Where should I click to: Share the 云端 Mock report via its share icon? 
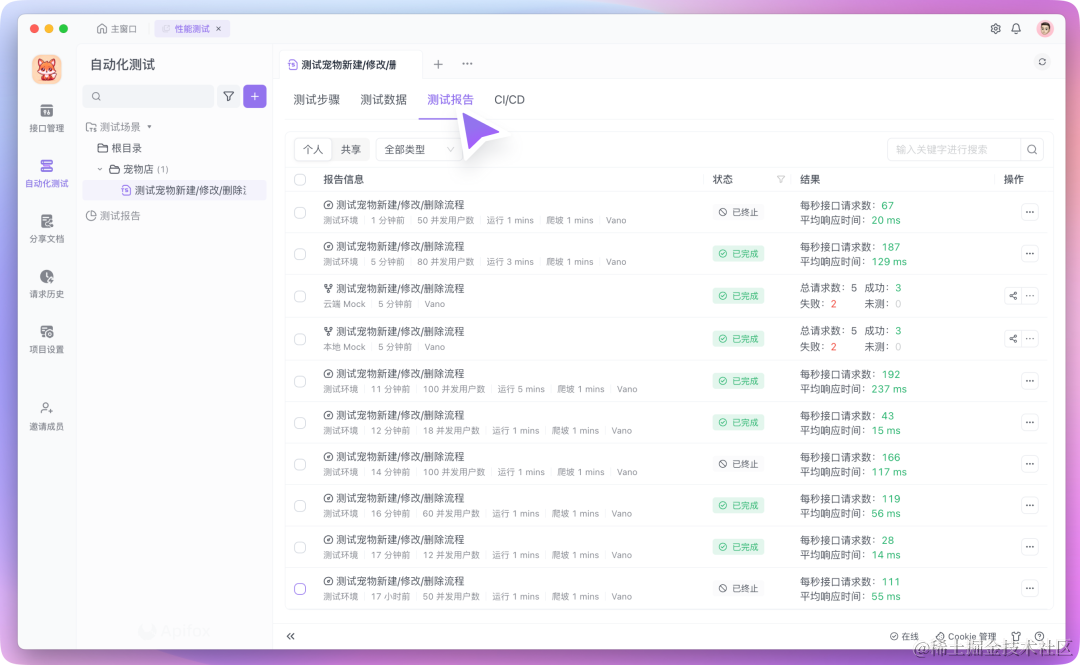point(1012,296)
